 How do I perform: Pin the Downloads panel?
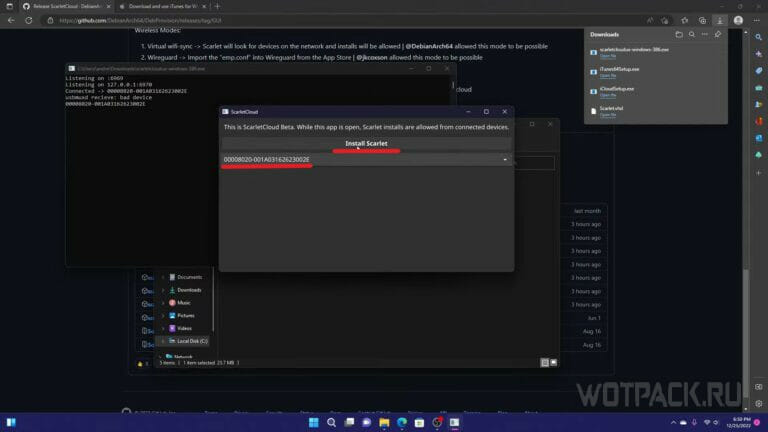pos(718,34)
